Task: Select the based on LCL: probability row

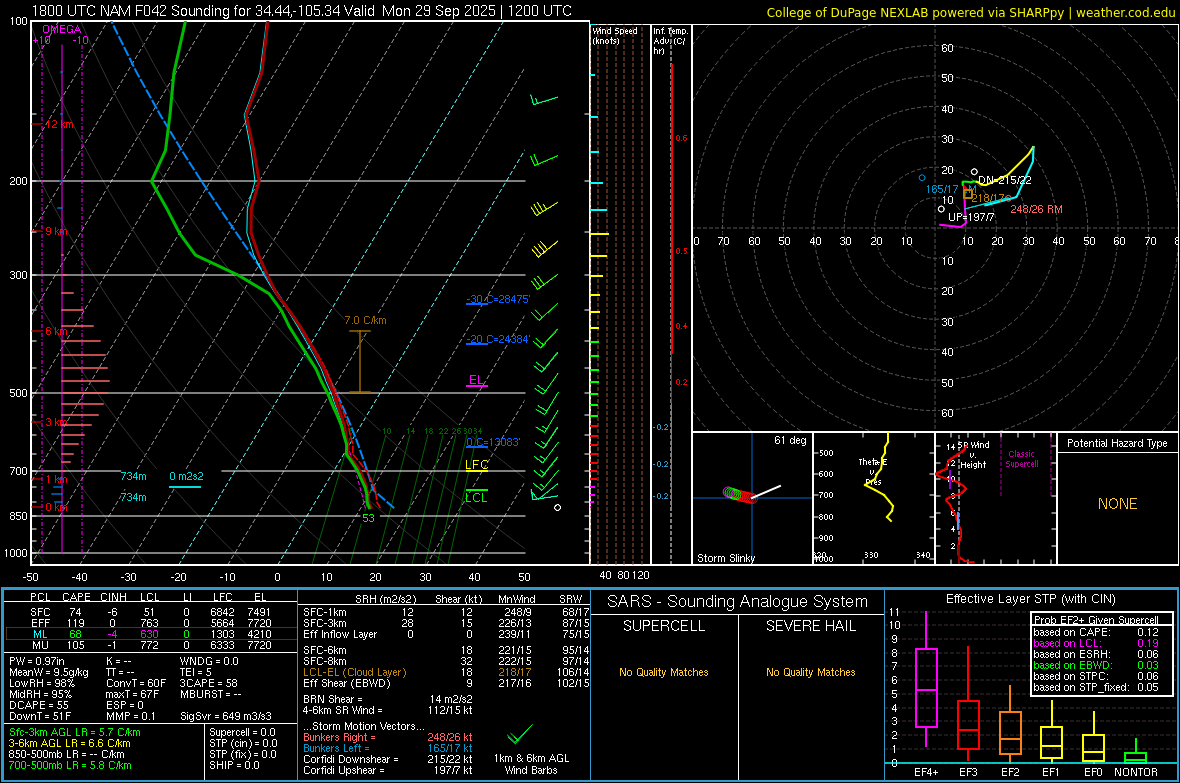Action: [1096, 643]
